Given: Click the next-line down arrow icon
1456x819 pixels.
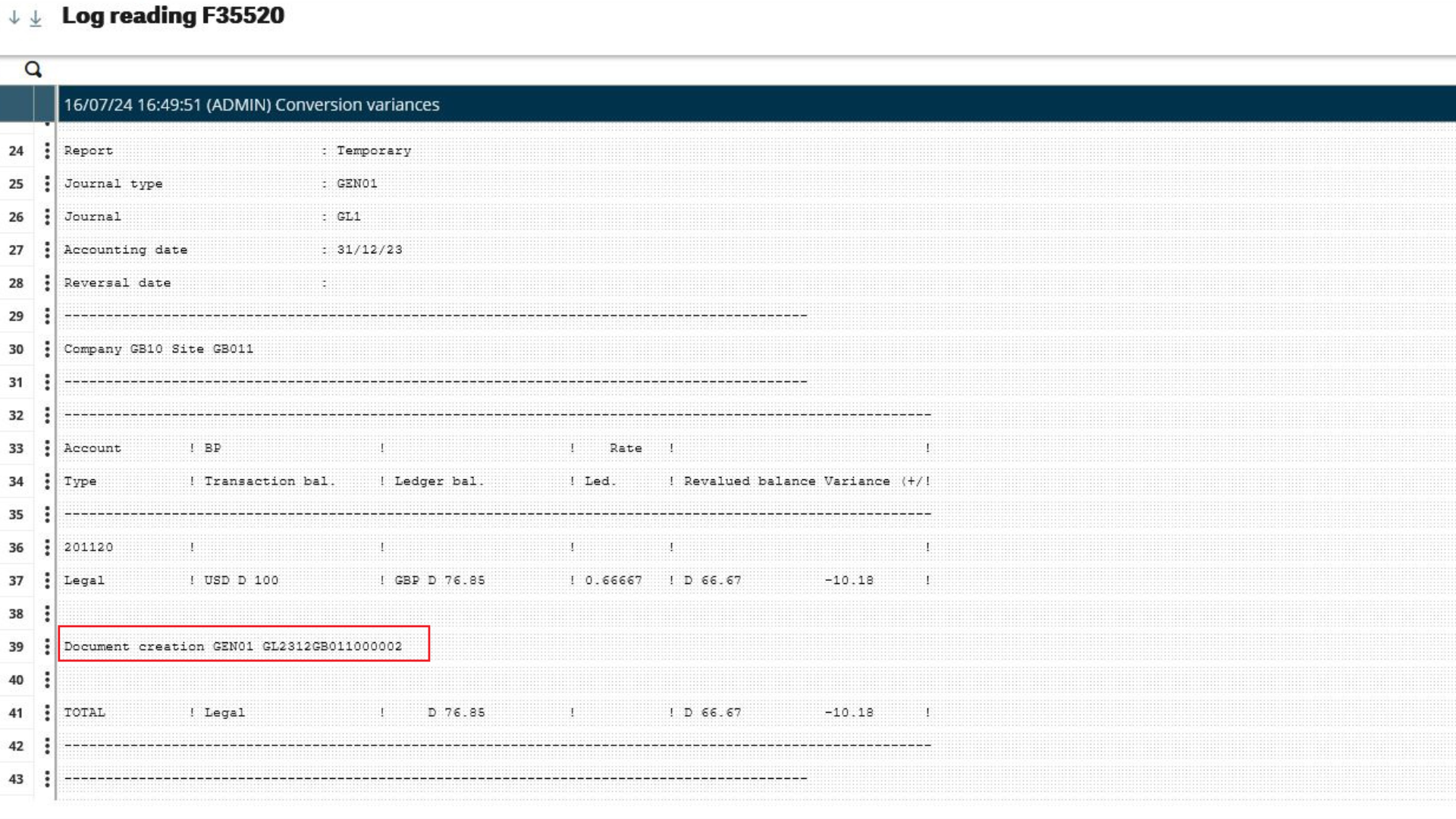Looking at the screenshot, I should pos(14,18).
